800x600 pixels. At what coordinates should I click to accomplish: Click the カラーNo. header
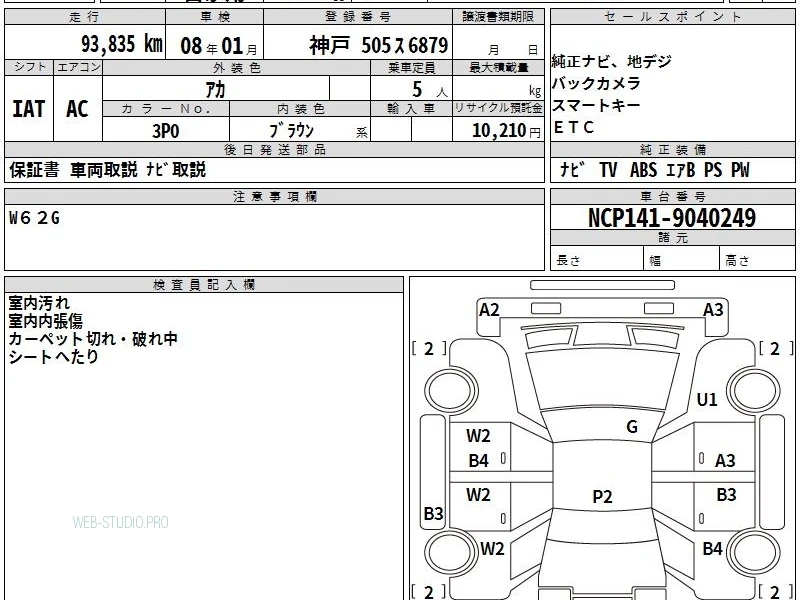166,109
